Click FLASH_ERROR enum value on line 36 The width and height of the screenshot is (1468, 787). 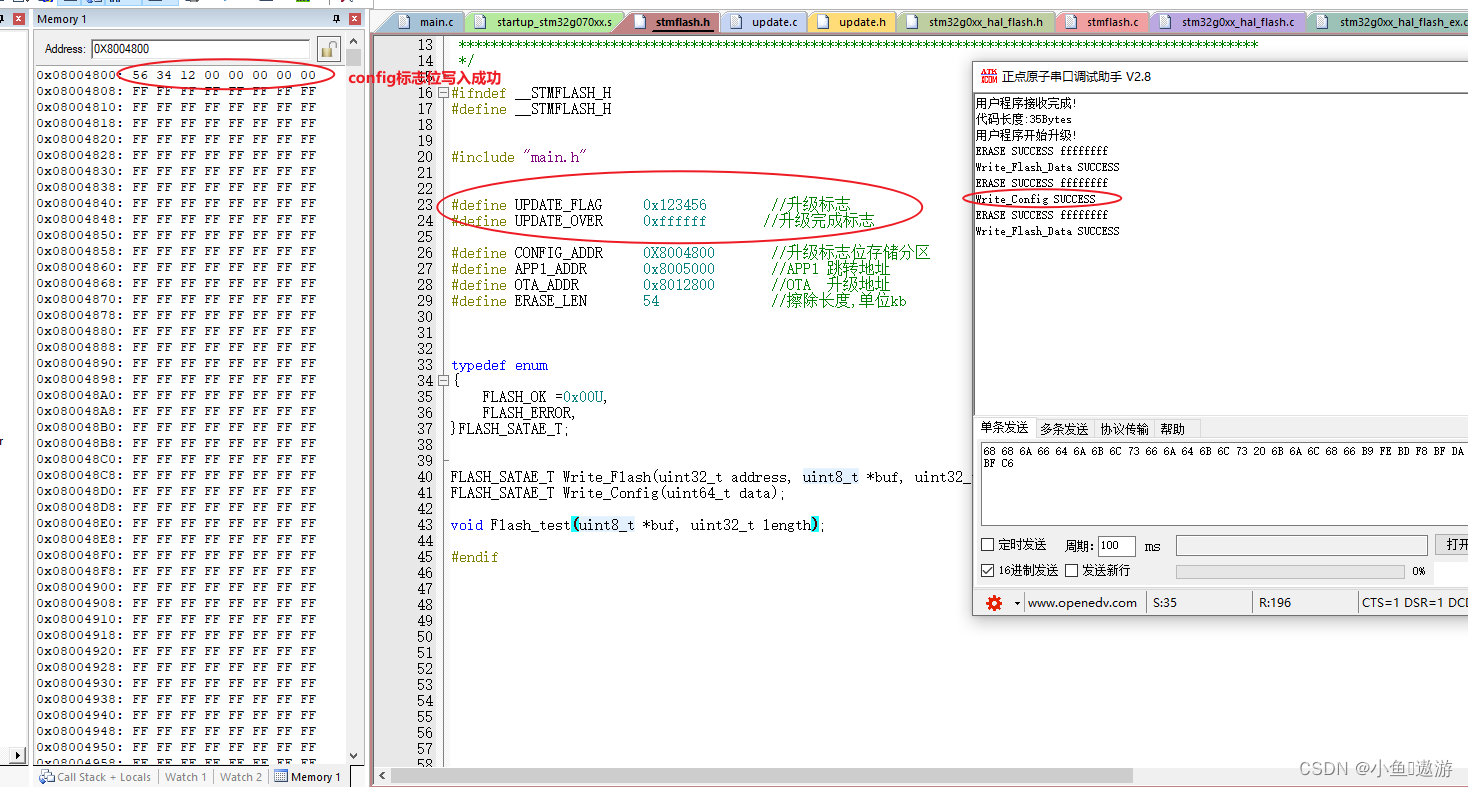pyautogui.click(x=528, y=413)
